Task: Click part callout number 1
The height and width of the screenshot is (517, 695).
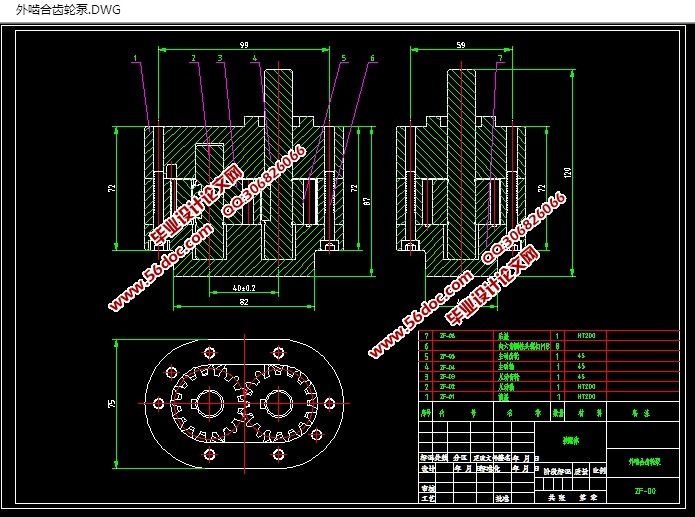Action: [x=134, y=59]
